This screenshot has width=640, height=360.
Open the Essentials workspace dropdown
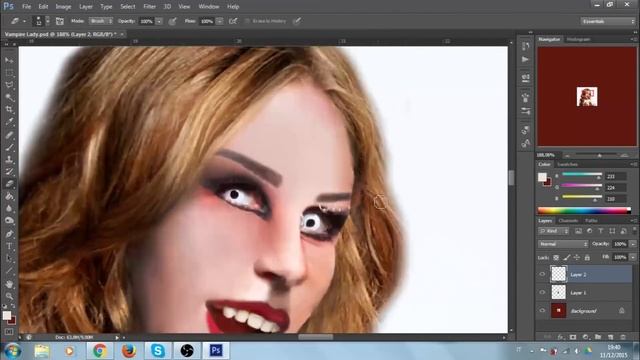point(608,21)
